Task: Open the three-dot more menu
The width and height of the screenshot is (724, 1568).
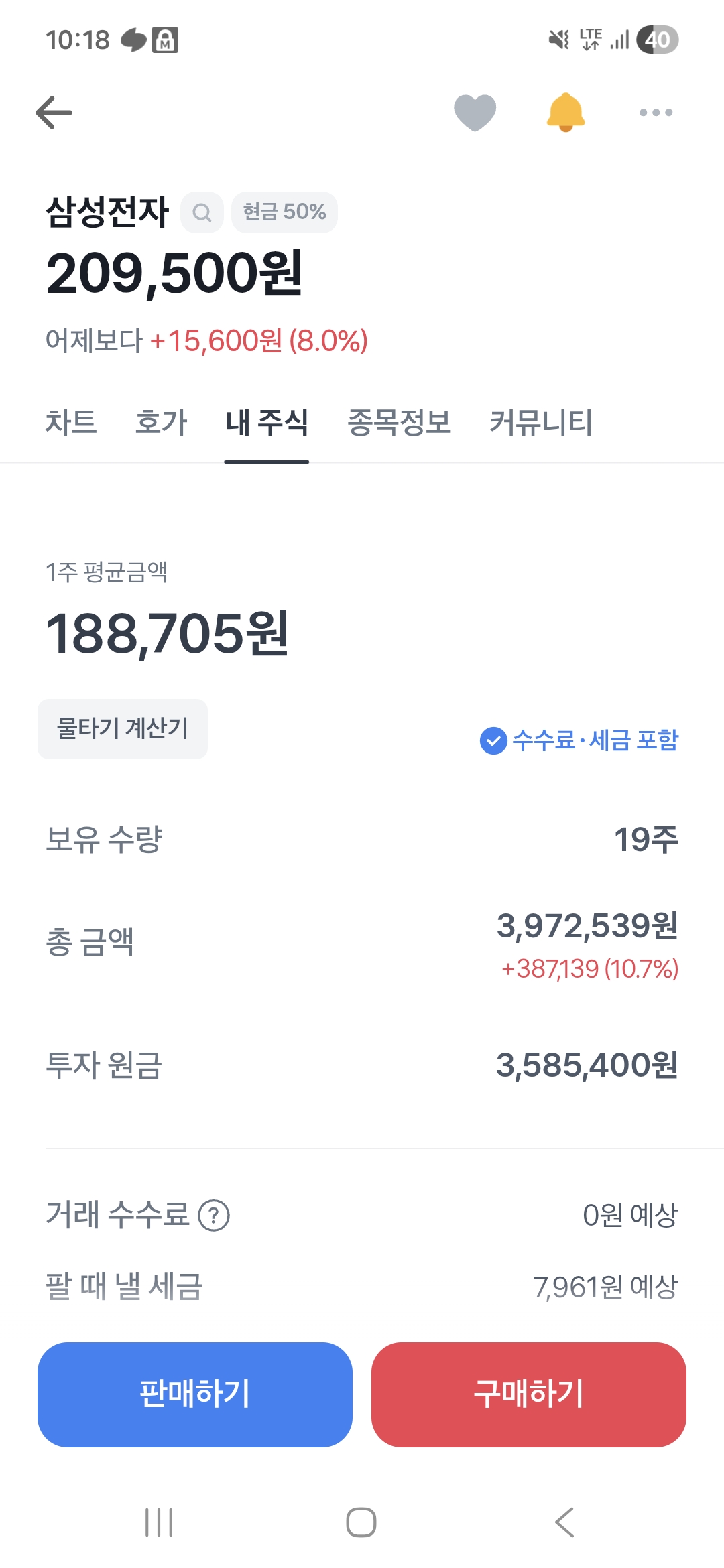Action: point(656,112)
